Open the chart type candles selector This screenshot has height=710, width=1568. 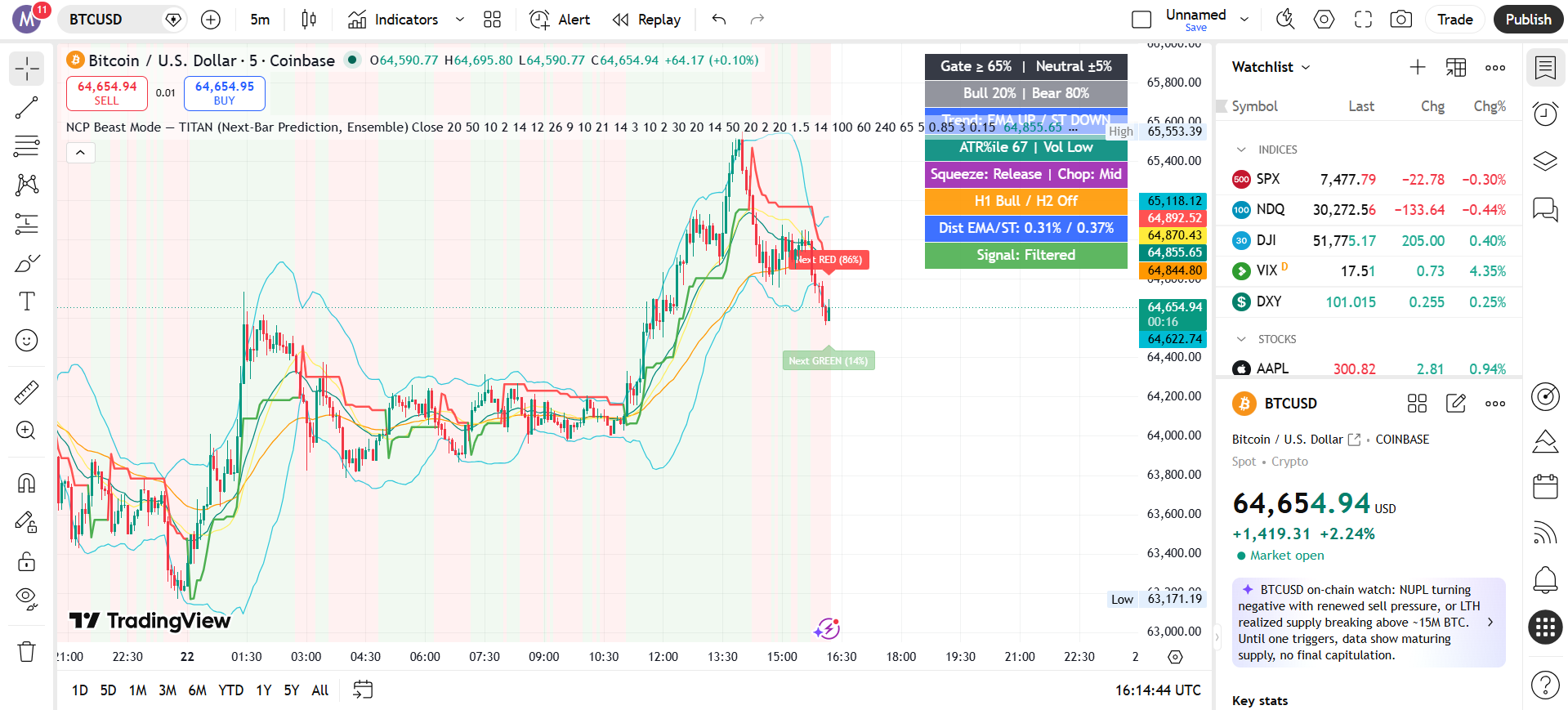pos(309,20)
